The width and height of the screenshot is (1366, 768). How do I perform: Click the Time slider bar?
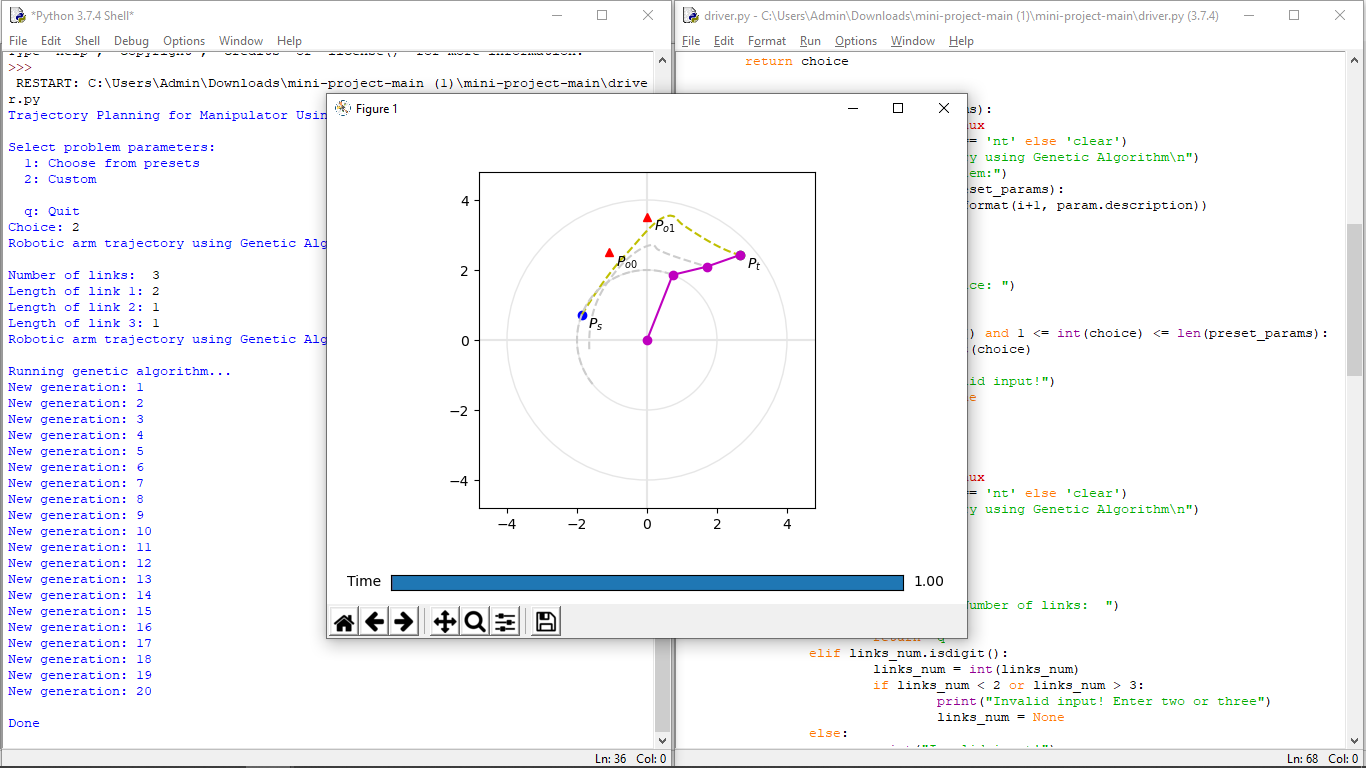647,582
